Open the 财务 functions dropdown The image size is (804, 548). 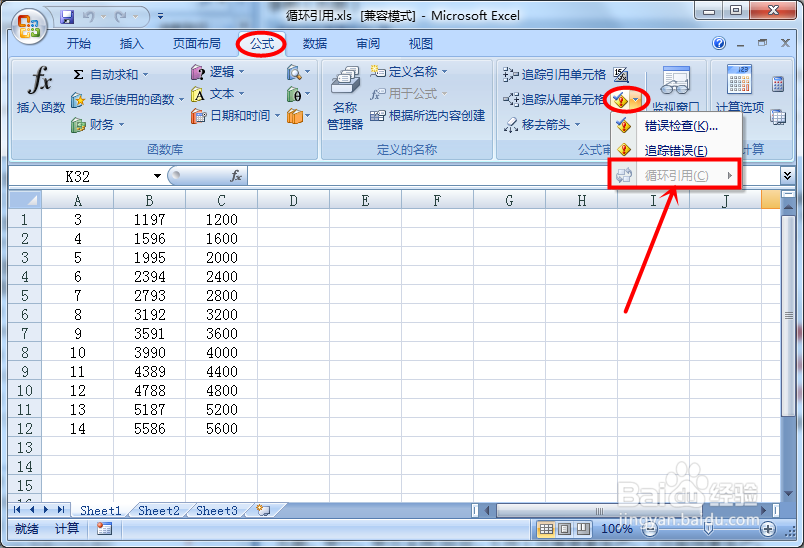tap(97, 124)
